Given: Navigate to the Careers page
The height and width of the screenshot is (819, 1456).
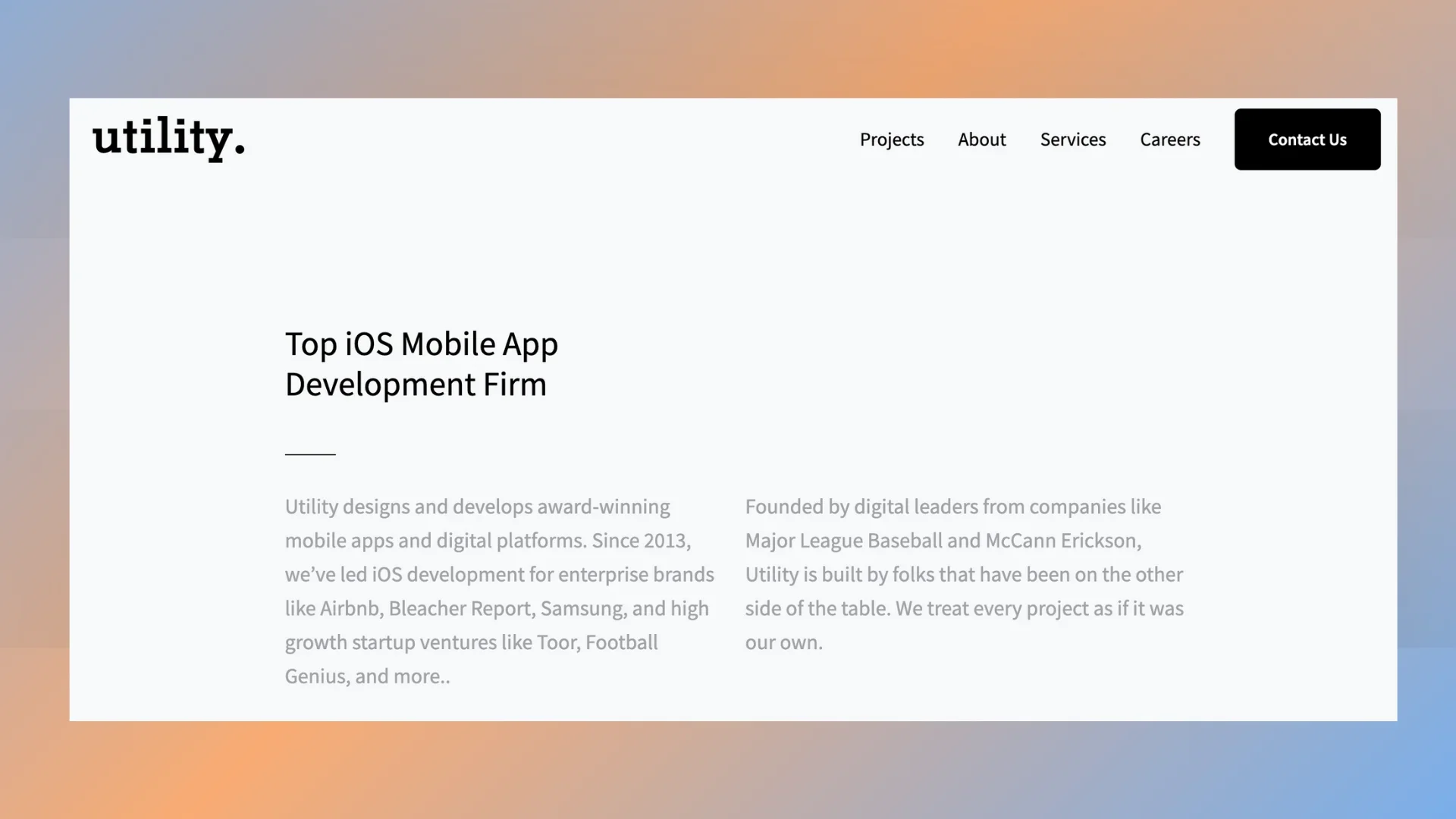Looking at the screenshot, I should pyautogui.click(x=1169, y=140).
